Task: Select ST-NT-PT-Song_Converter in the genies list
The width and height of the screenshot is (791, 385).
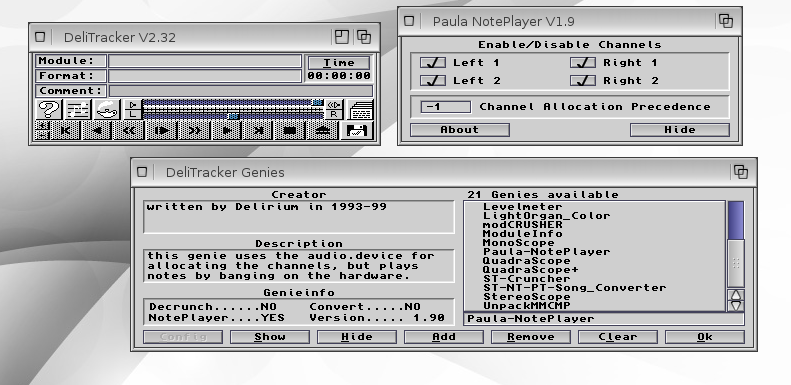Action: tap(594, 288)
